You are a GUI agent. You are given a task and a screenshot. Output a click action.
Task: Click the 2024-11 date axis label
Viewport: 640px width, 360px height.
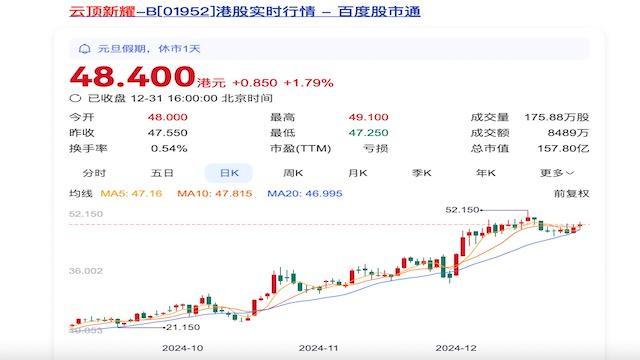(x=318, y=348)
